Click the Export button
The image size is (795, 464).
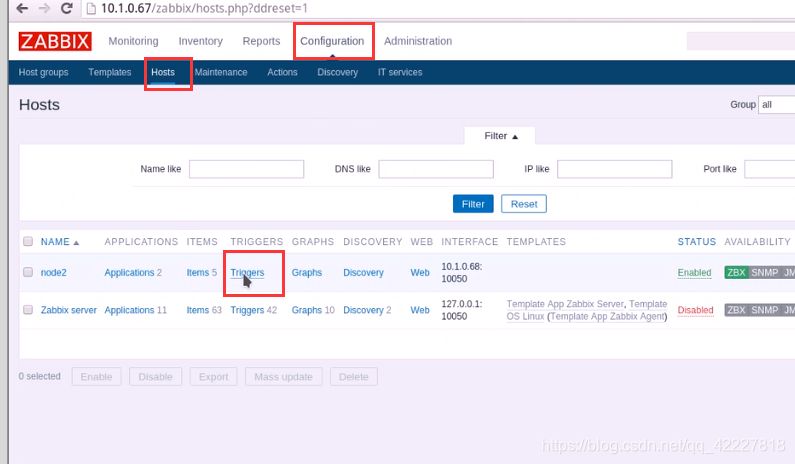(213, 377)
